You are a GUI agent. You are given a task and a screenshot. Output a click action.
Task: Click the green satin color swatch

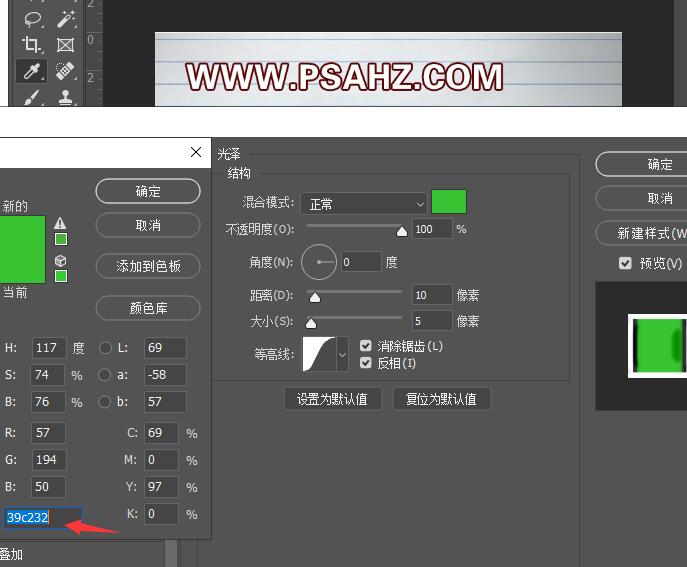(449, 202)
